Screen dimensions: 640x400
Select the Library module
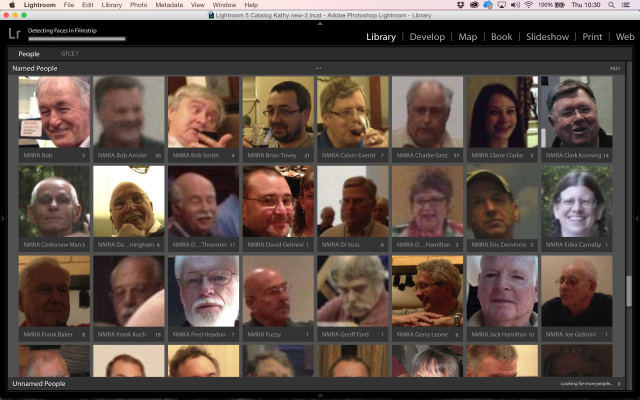[381, 37]
